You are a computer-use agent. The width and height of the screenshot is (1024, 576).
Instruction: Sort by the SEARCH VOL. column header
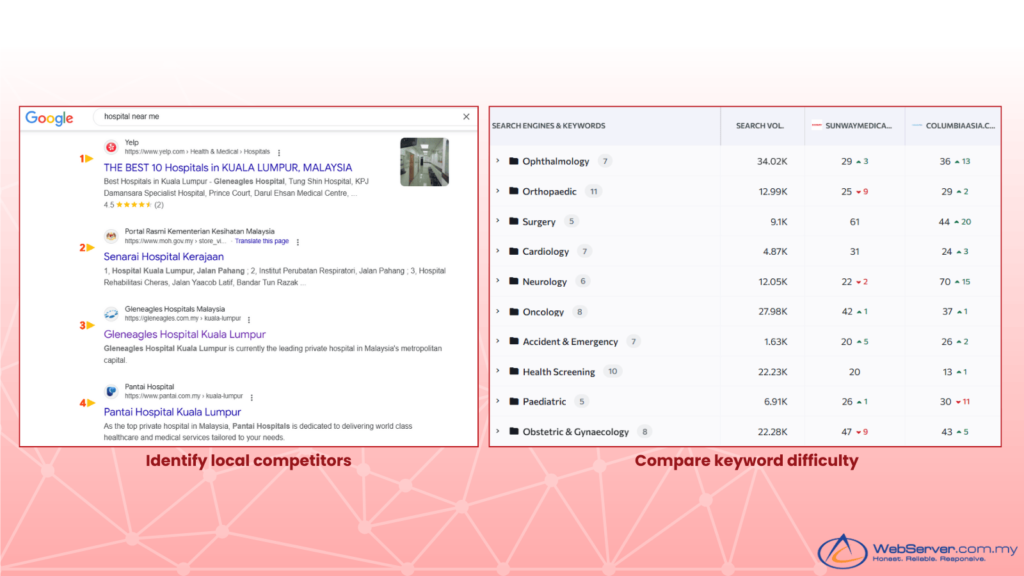(x=760, y=125)
